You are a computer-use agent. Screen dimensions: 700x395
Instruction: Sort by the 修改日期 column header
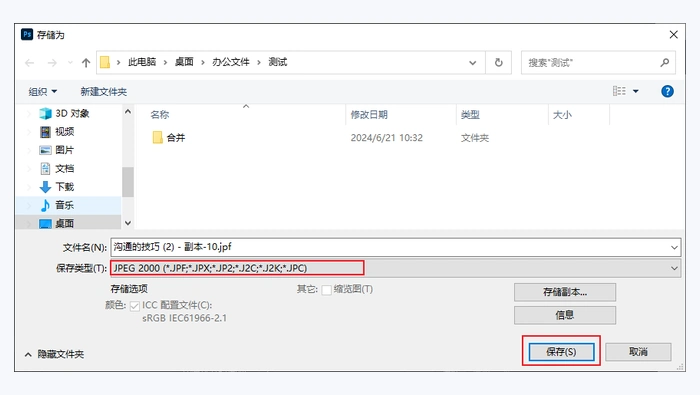[x=369, y=115]
